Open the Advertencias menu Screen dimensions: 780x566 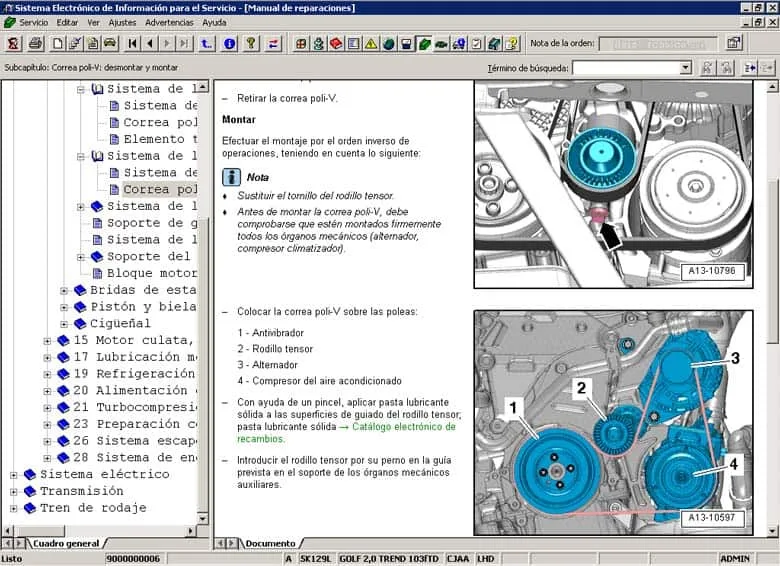[169, 22]
